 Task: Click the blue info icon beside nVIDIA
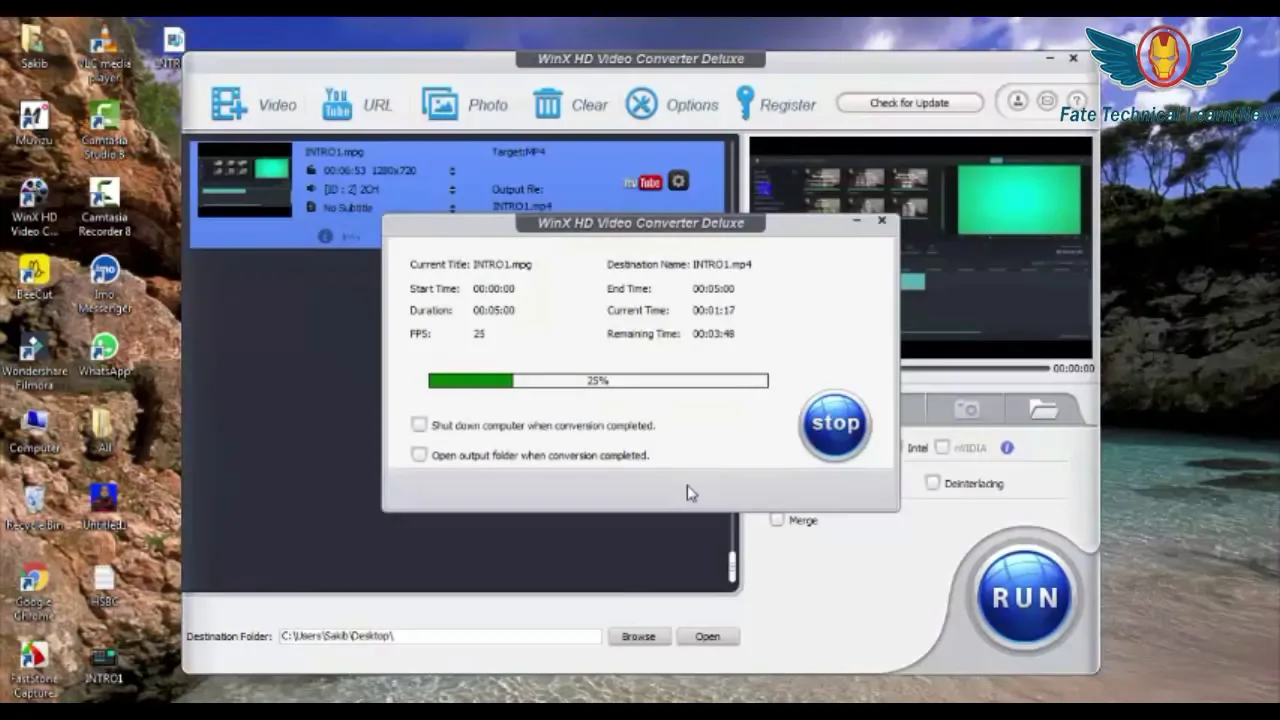(x=1007, y=448)
